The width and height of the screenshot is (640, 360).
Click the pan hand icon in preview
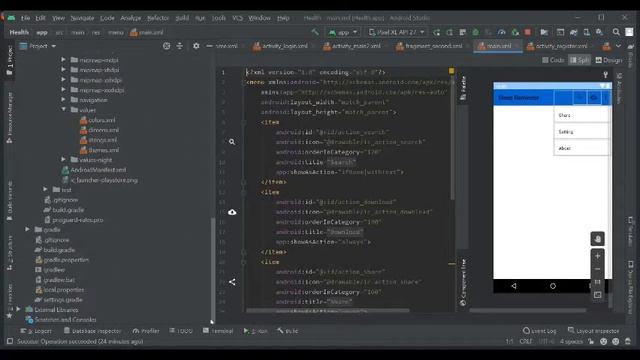pyautogui.click(x=598, y=239)
